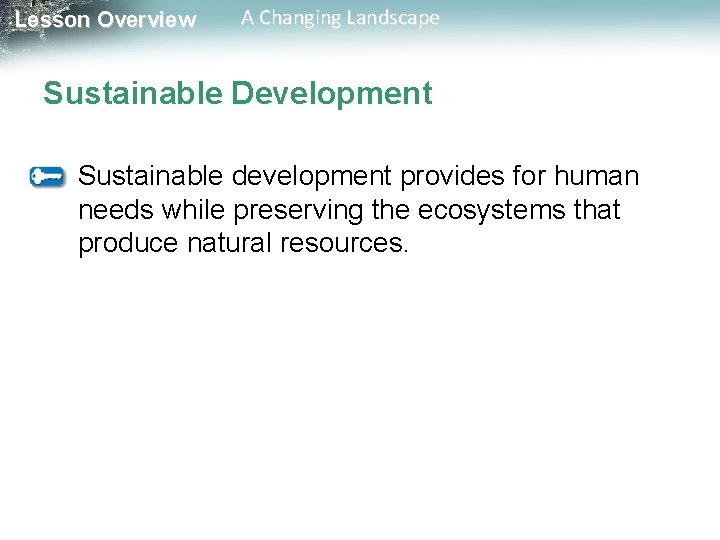Select the 'Sustainable Development' green heading
This screenshot has height=540, width=720.
tap(238, 93)
